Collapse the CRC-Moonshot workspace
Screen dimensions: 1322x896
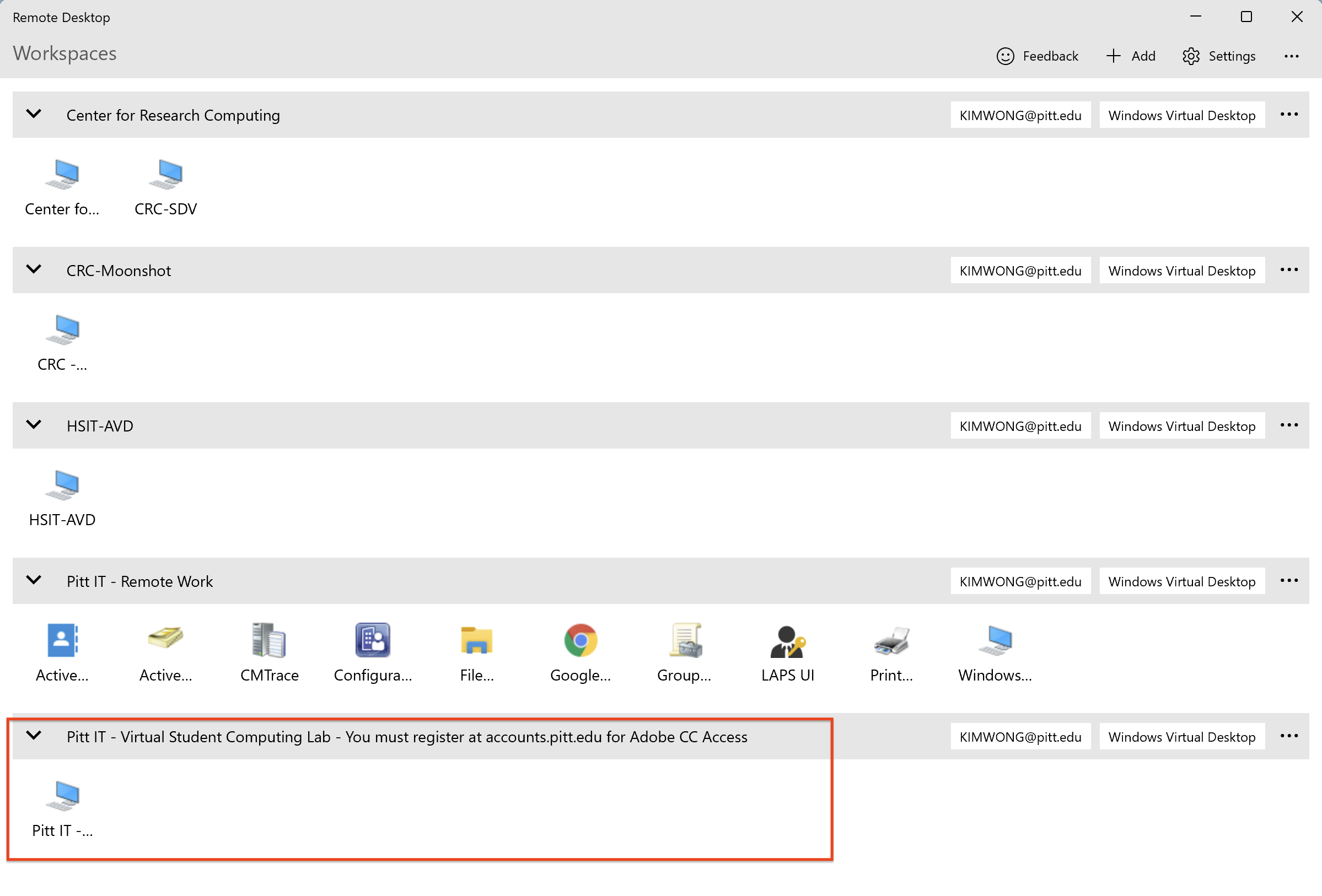click(34, 269)
